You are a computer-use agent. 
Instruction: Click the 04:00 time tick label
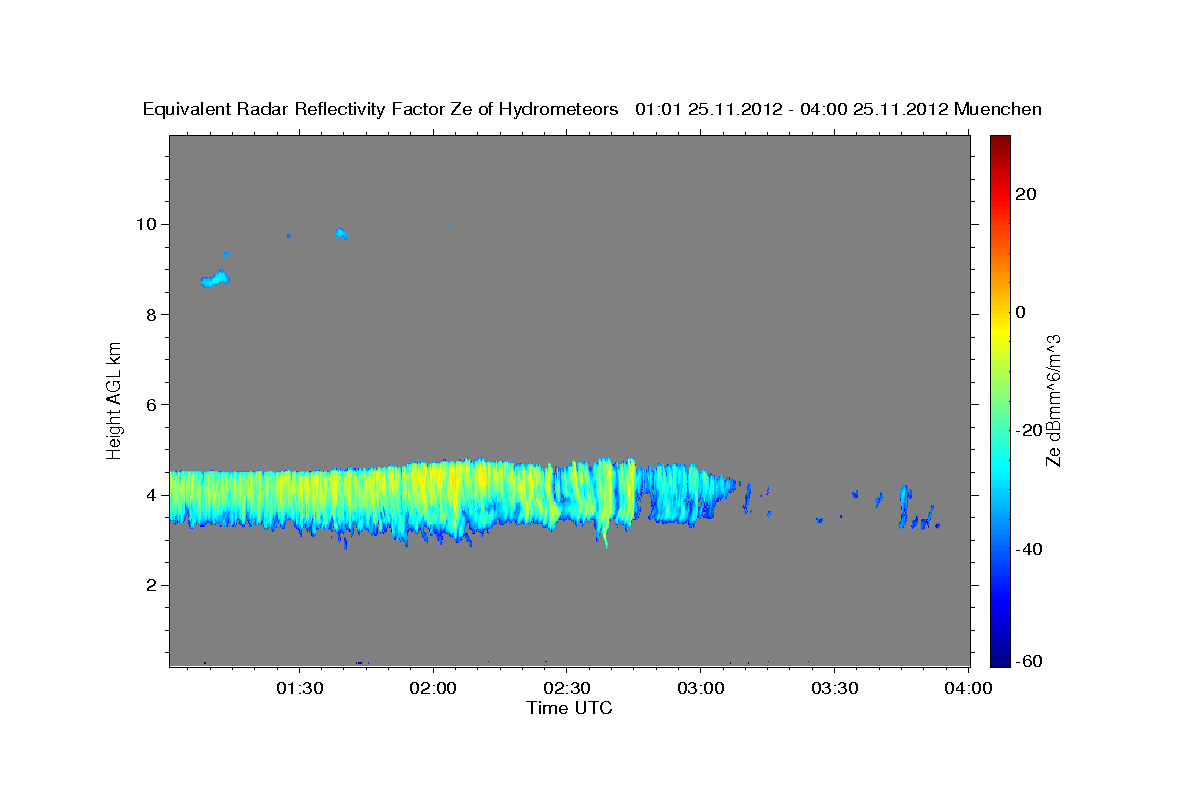968,688
